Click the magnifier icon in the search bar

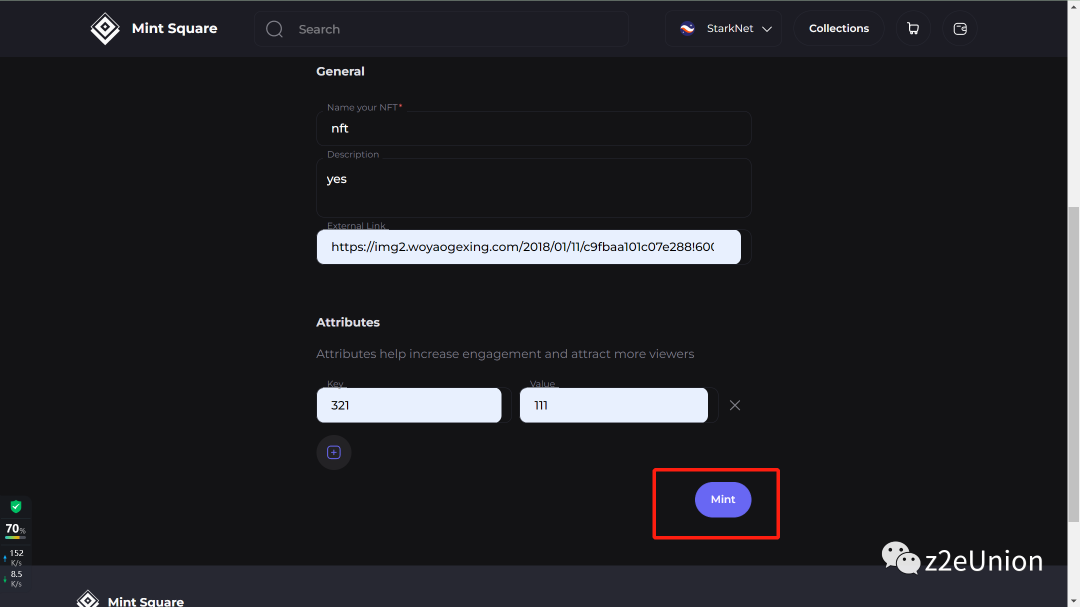pos(274,29)
